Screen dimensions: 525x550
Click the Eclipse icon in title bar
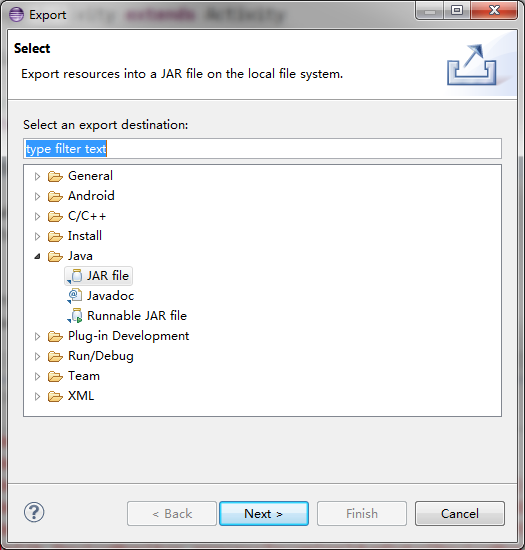click(x=16, y=14)
